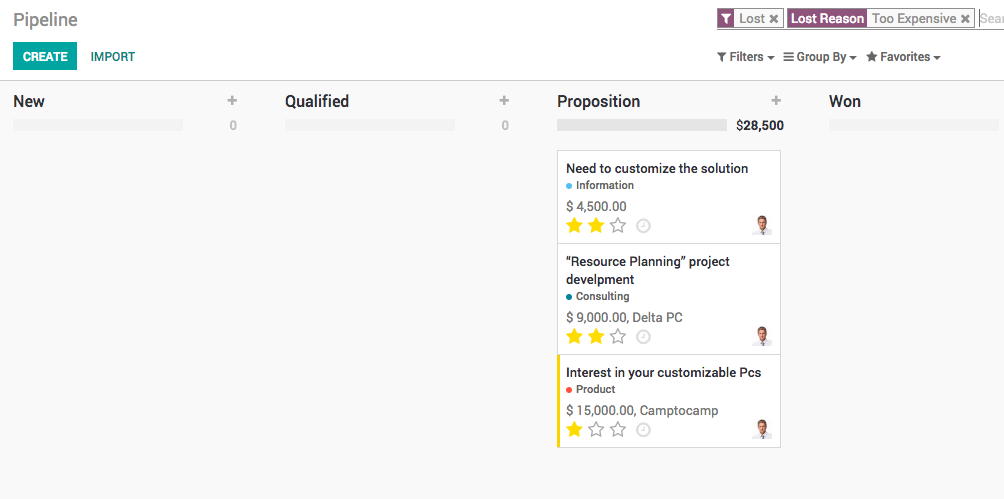Click activity clock on Resource Planning card
Viewport: 1004px width, 499px height.
point(643,337)
